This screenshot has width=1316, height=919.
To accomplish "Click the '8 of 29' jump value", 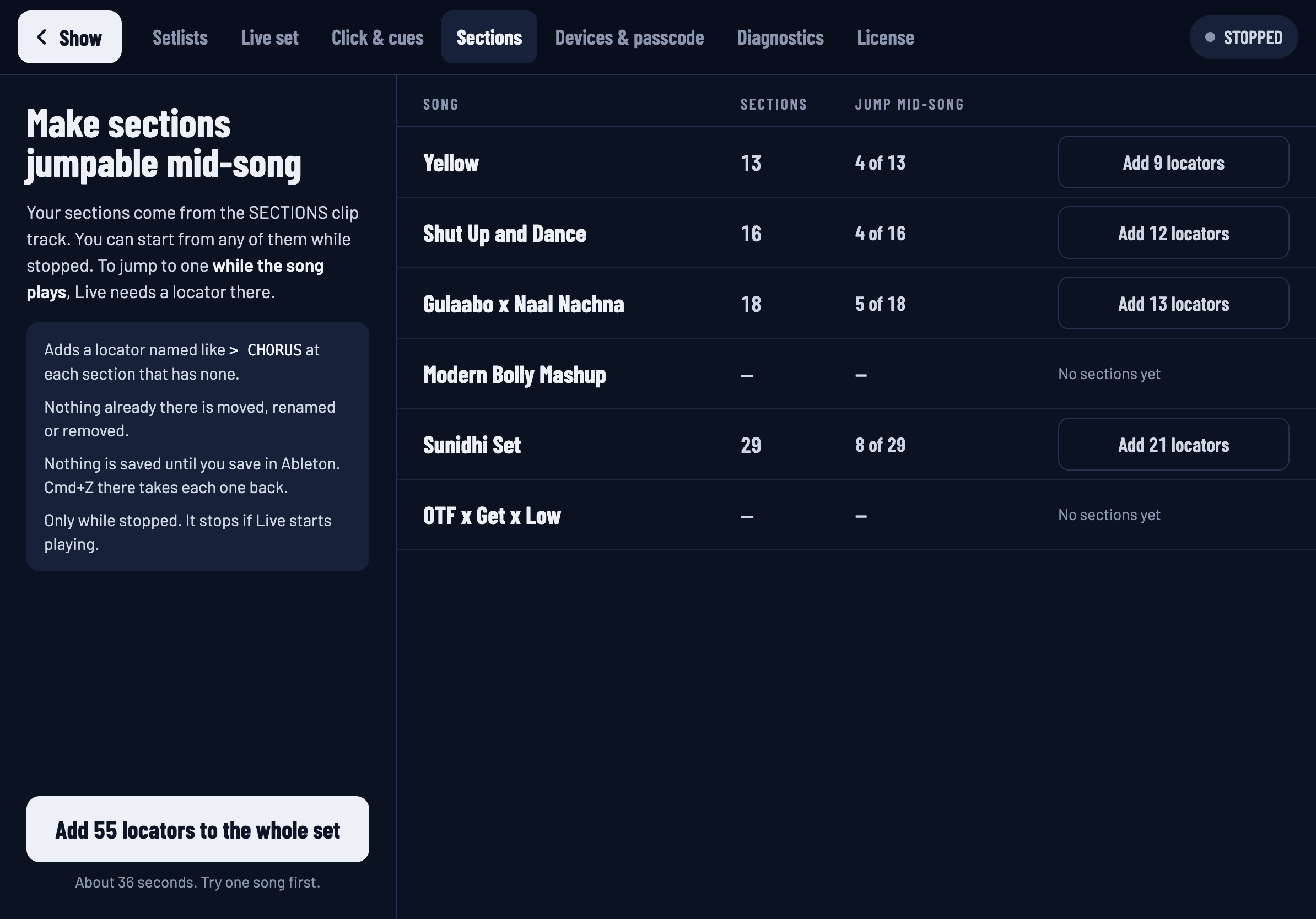I will (x=880, y=445).
